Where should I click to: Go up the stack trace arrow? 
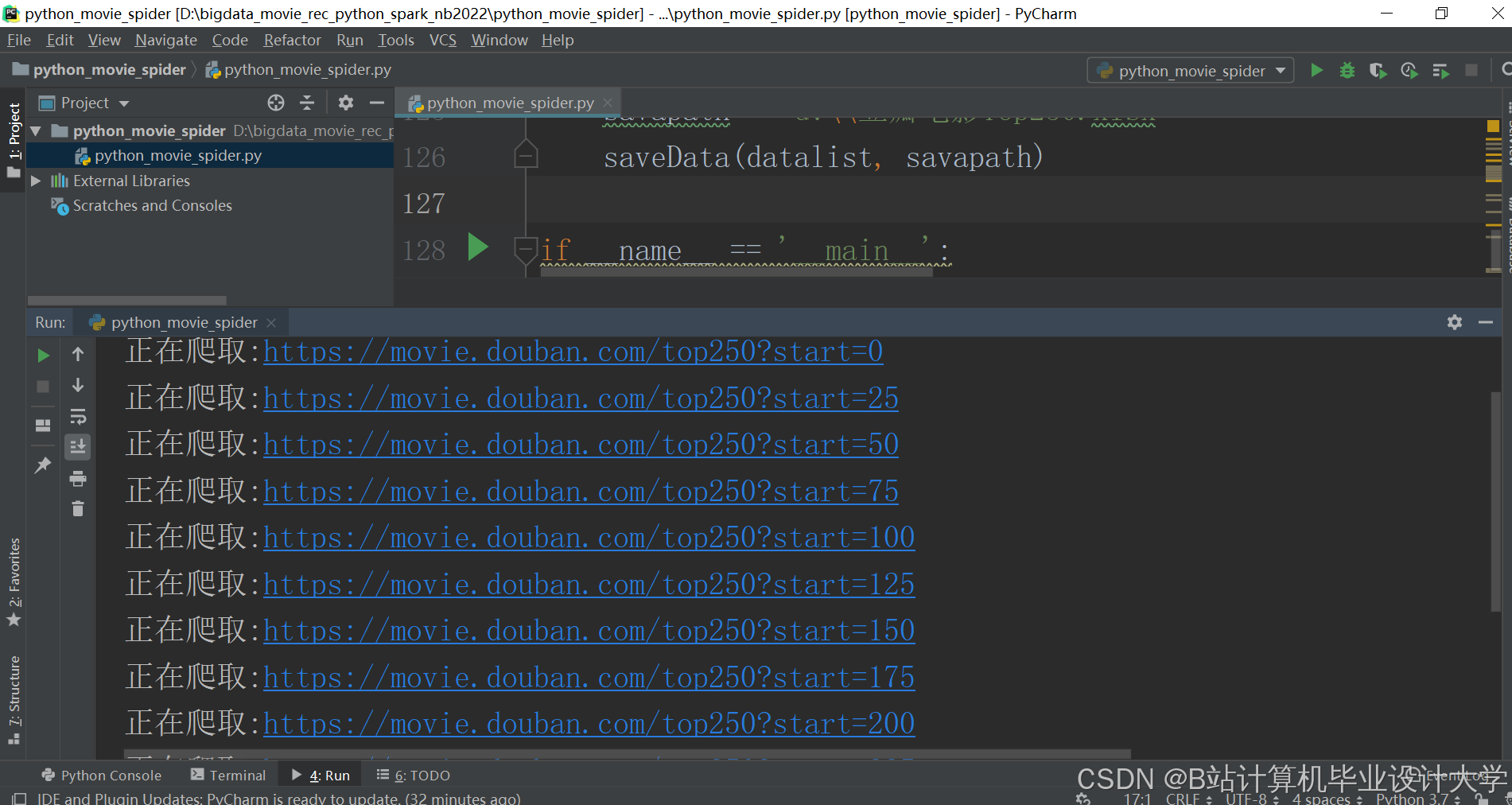click(78, 354)
